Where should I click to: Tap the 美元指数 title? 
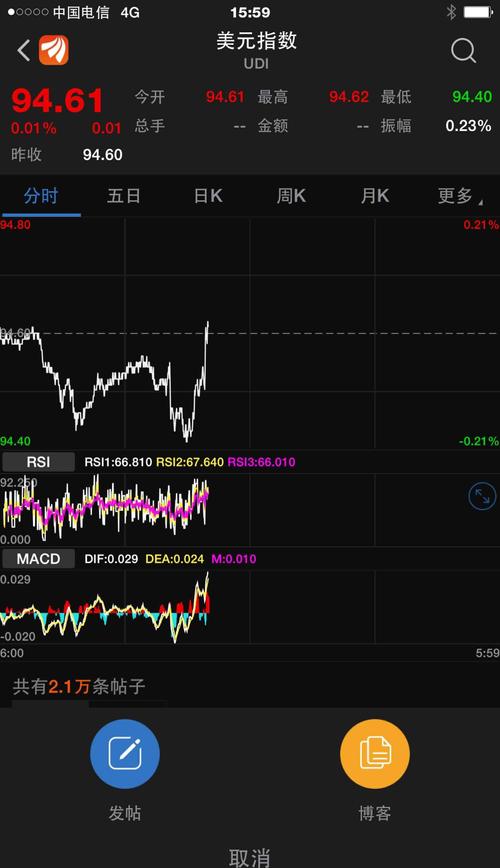(256, 40)
